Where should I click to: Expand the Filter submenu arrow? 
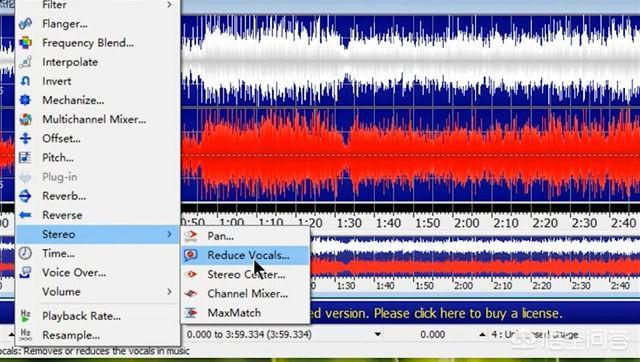click(169, 4)
